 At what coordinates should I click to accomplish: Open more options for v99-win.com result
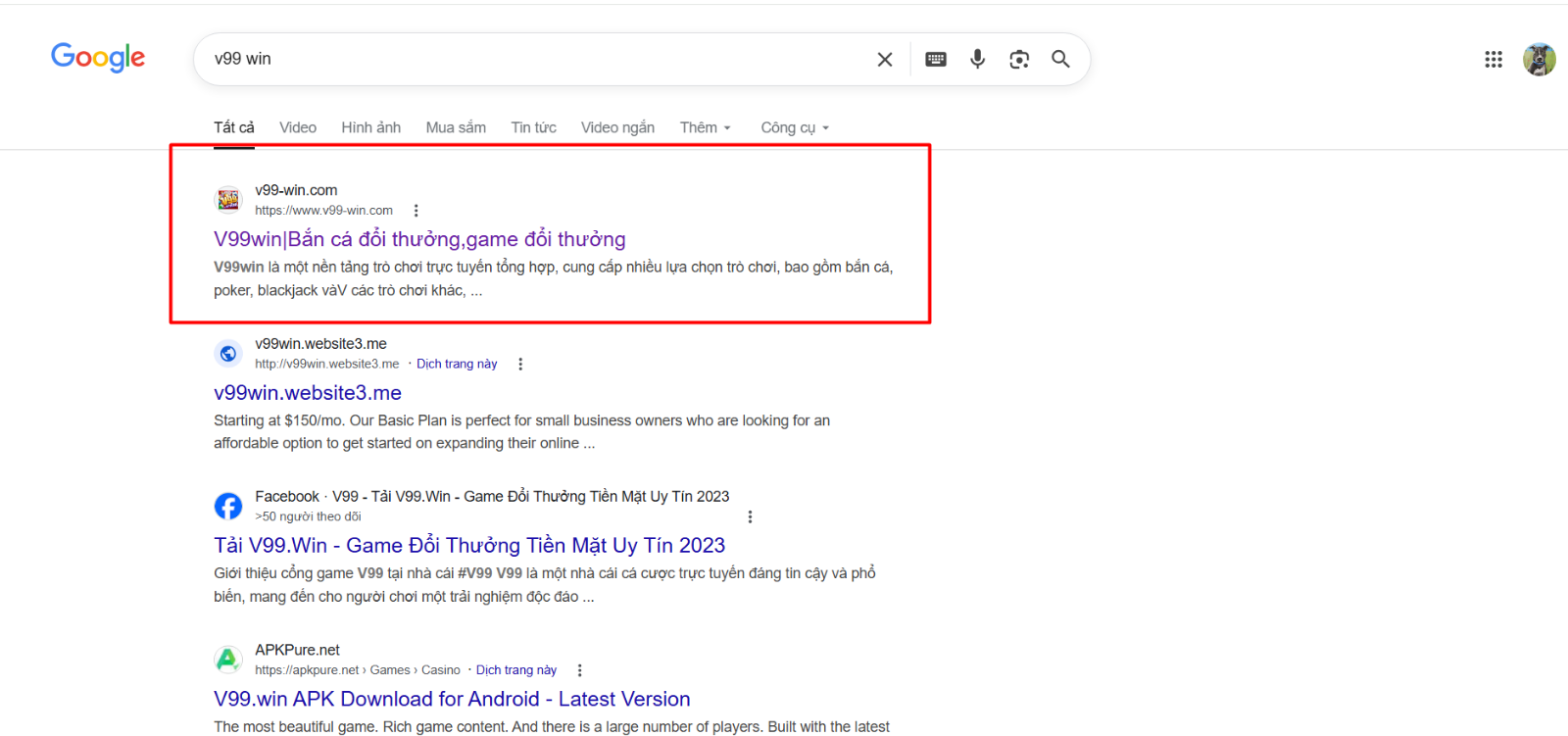(416, 211)
